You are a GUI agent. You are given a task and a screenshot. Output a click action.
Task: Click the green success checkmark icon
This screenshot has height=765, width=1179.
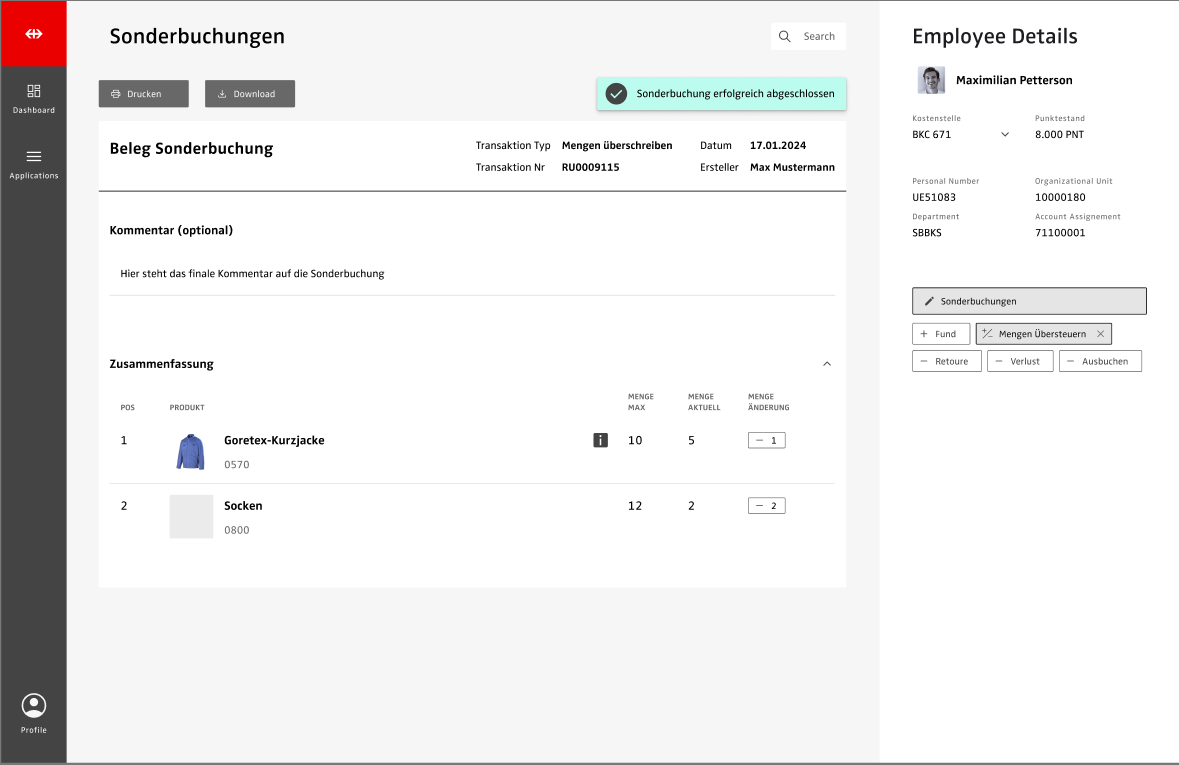click(616, 94)
